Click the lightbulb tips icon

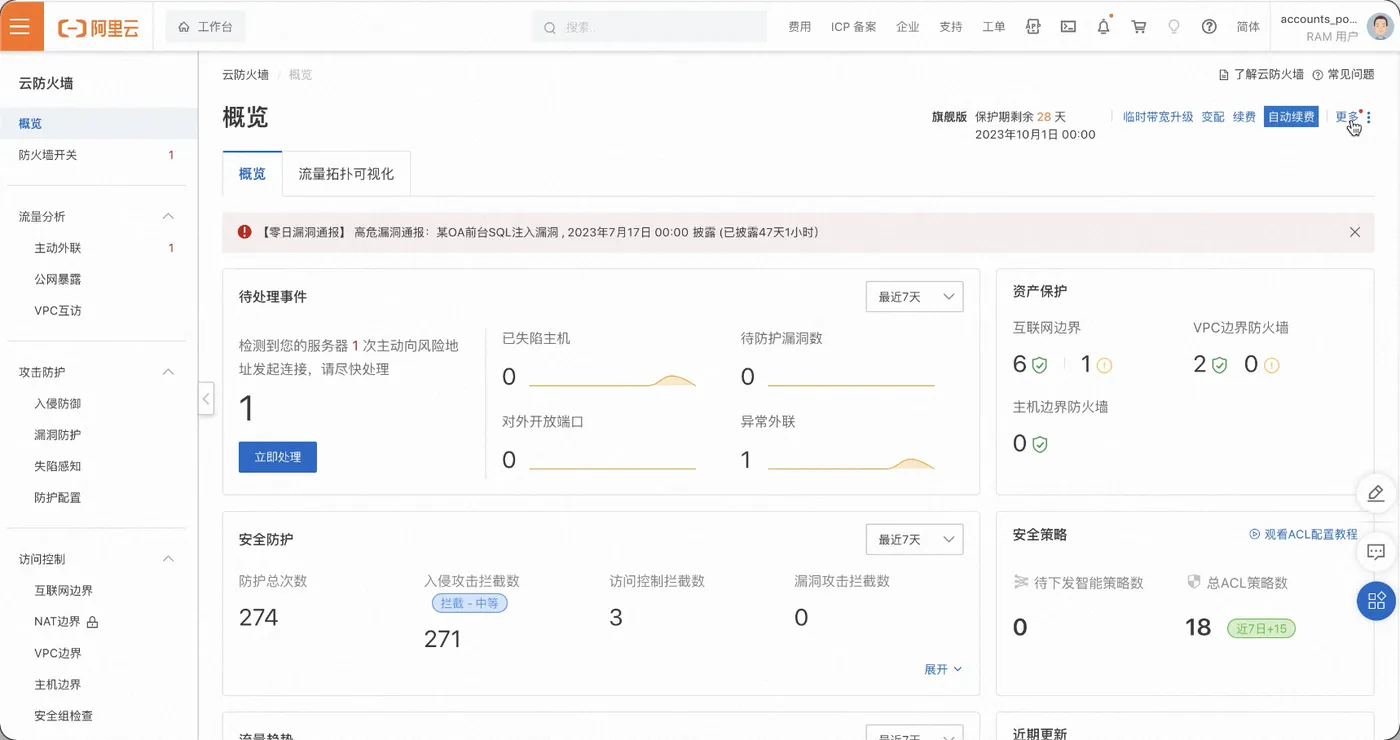click(x=1174, y=27)
